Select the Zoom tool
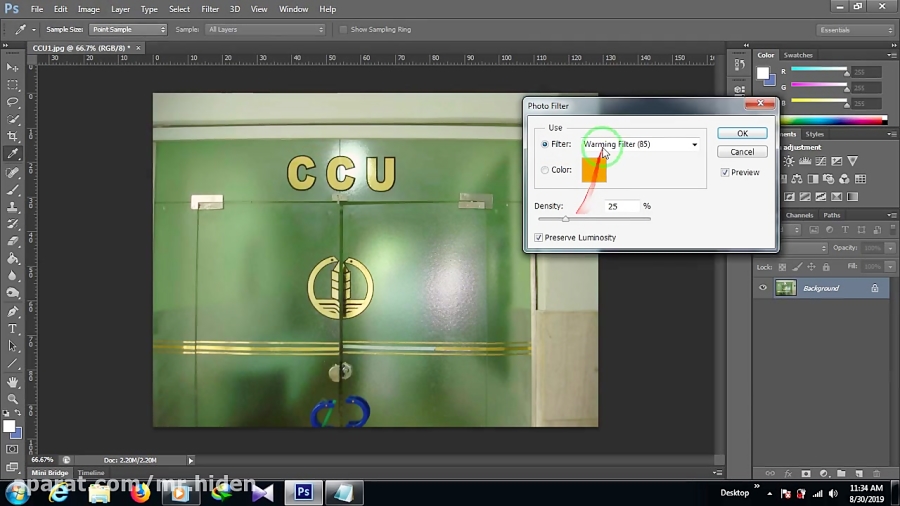This screenshot has width=900, height=506. [13, 399]
